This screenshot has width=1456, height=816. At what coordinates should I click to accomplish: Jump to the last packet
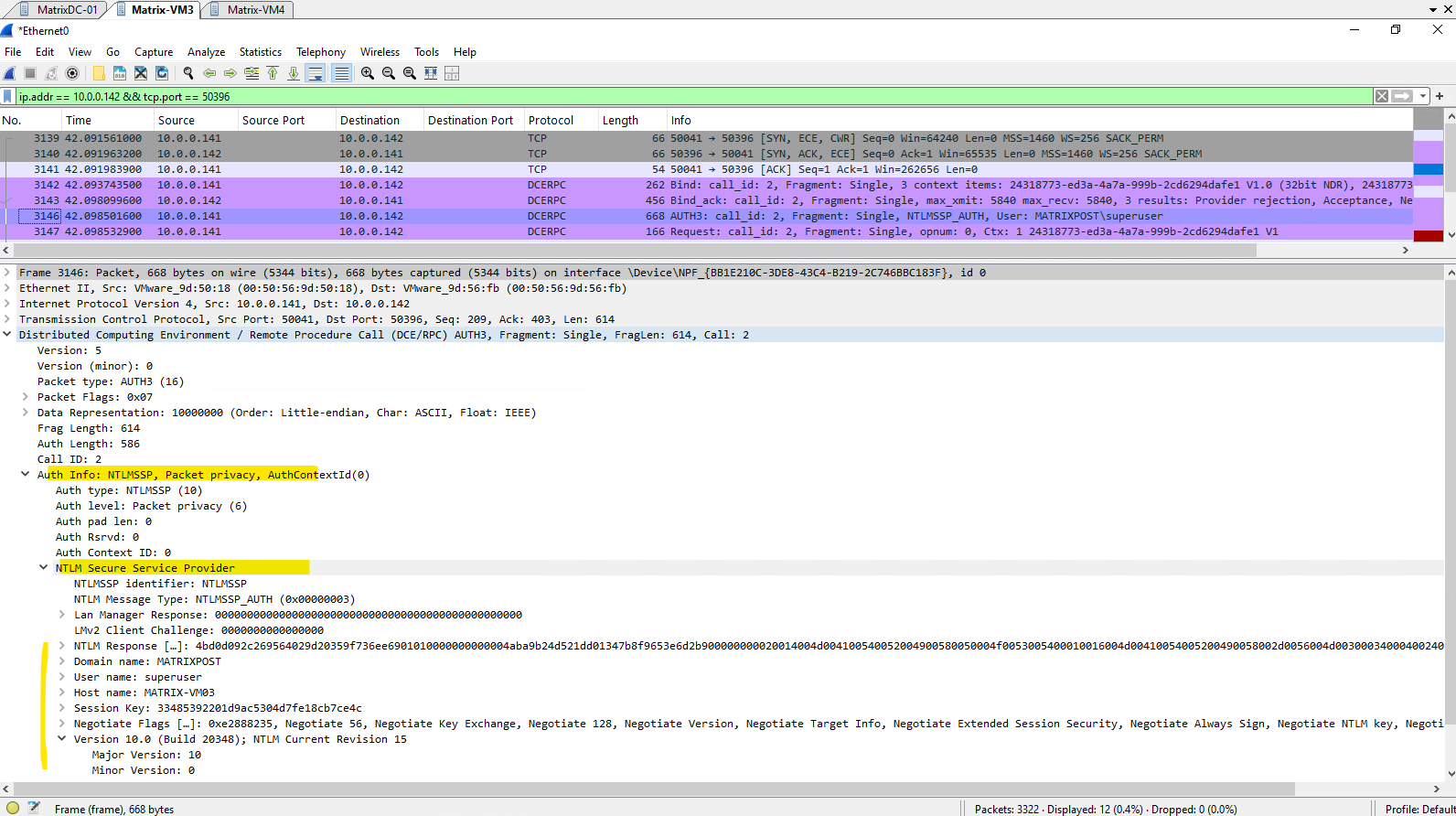click(294, 73)
